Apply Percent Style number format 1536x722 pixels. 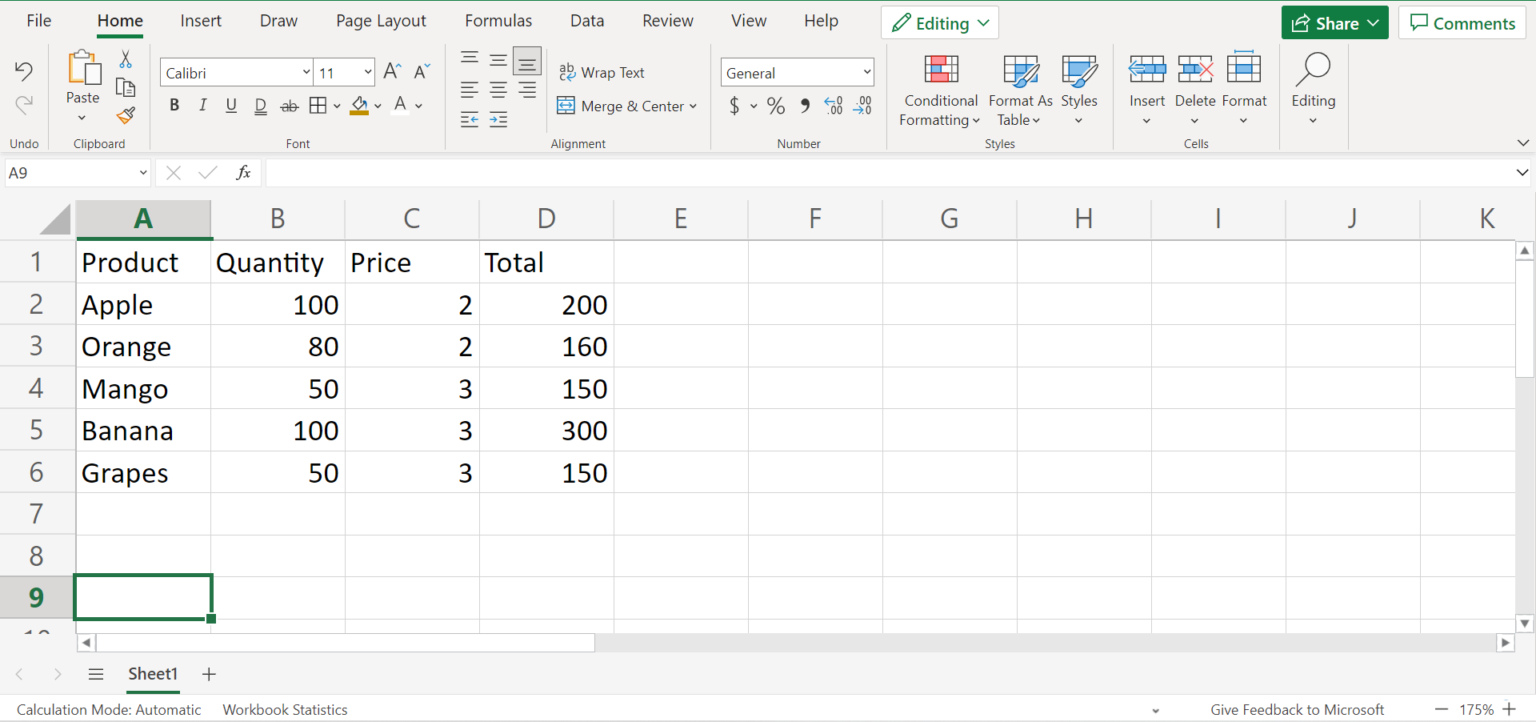click(776, 106)
